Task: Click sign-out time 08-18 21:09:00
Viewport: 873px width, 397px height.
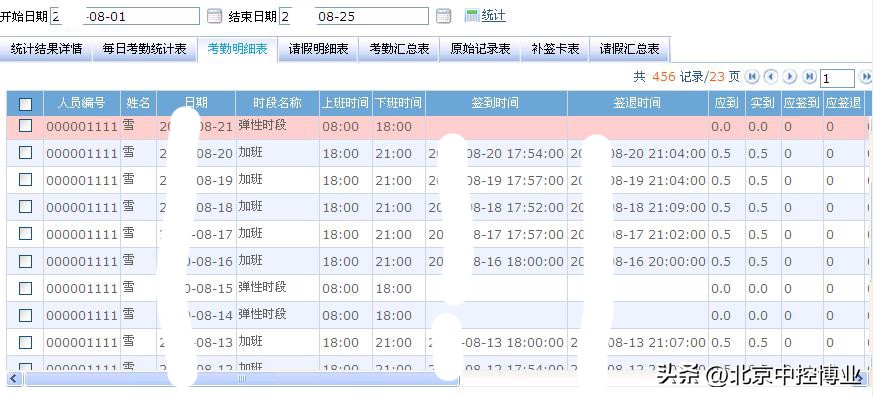Action: click(x=638, y=208)
